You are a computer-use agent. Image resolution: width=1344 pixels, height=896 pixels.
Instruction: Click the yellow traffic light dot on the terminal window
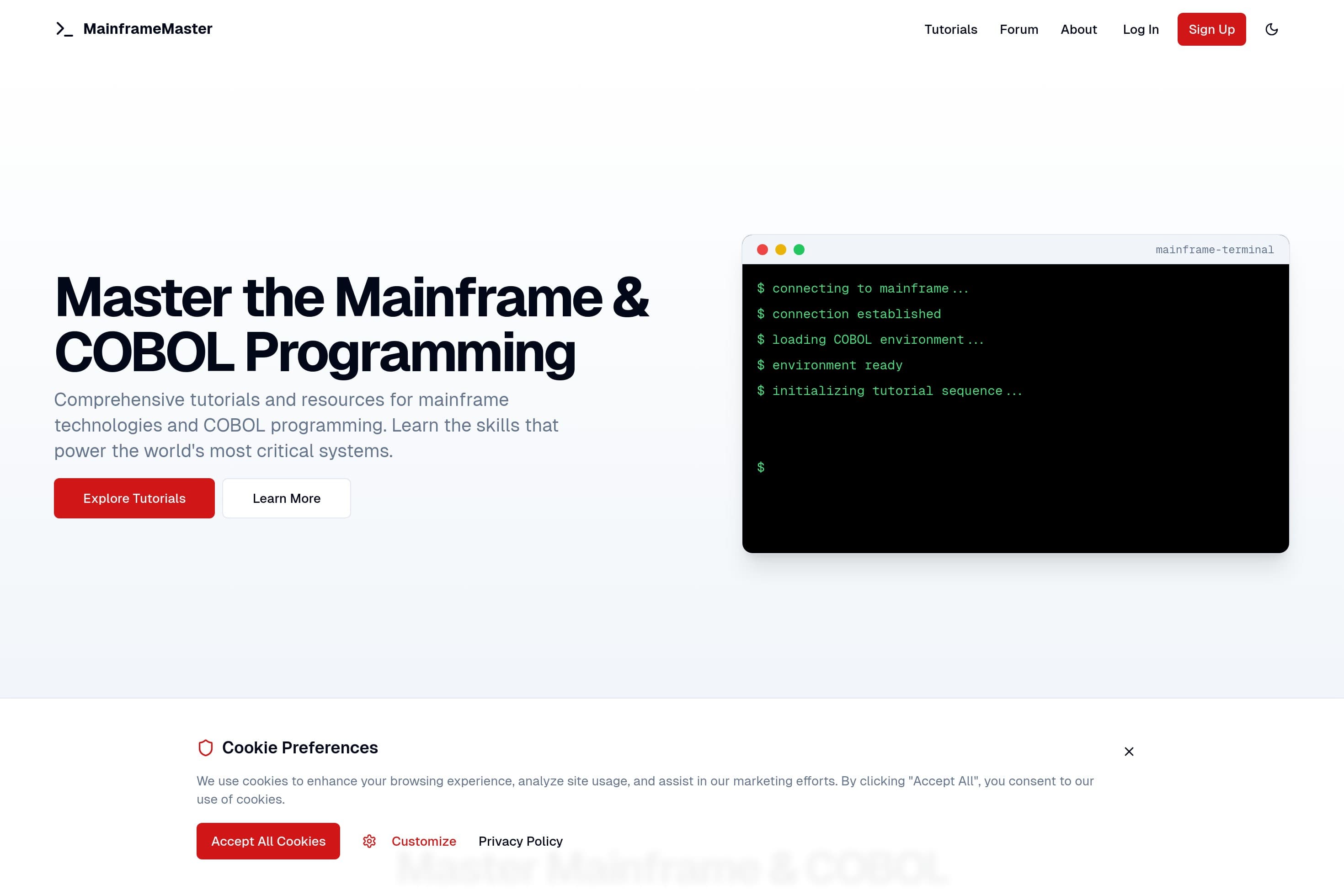pyautogui.click(x=781, y=250)
